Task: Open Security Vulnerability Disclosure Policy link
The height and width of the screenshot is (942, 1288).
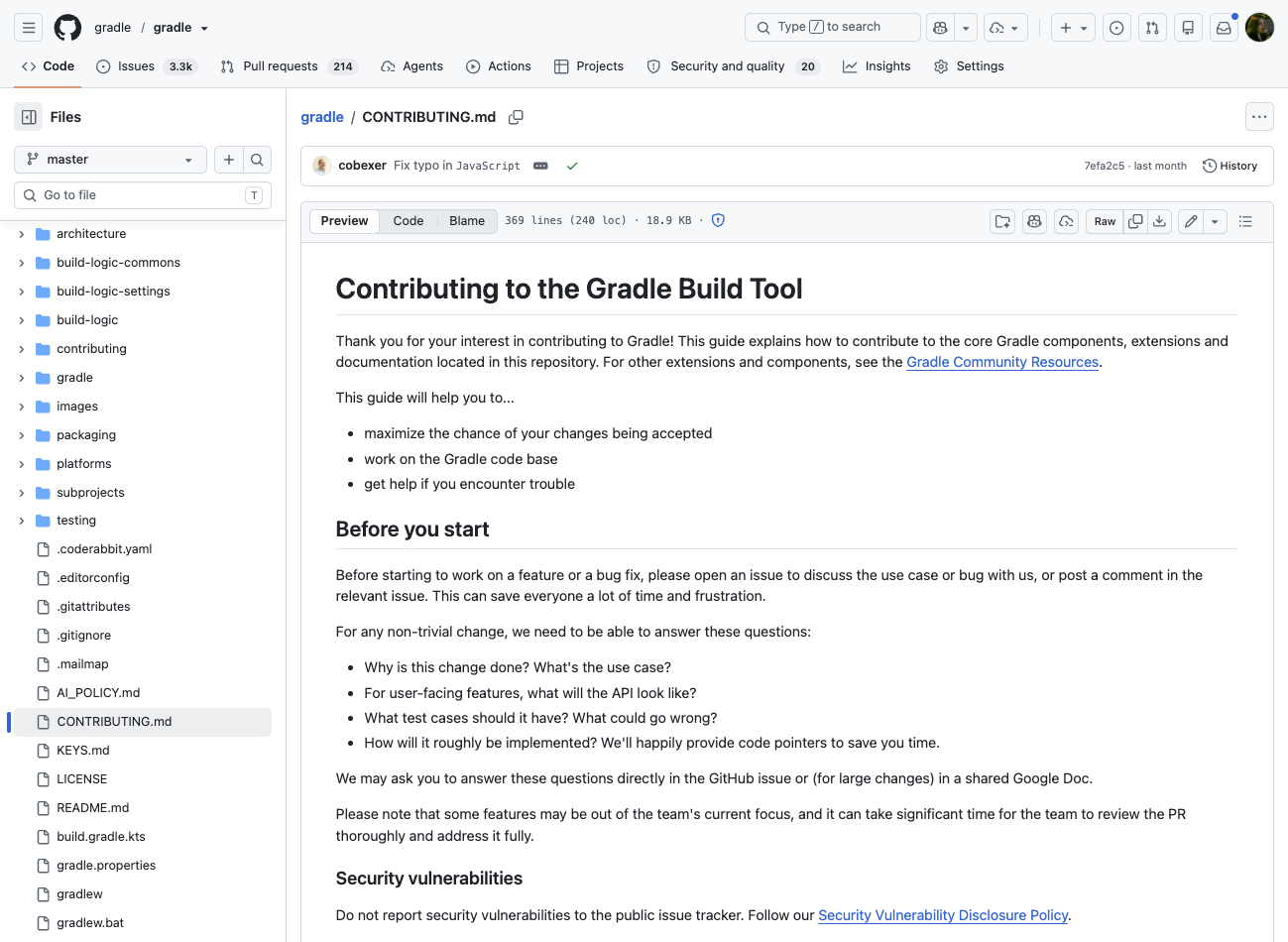Action: click(x=943, y=915)
